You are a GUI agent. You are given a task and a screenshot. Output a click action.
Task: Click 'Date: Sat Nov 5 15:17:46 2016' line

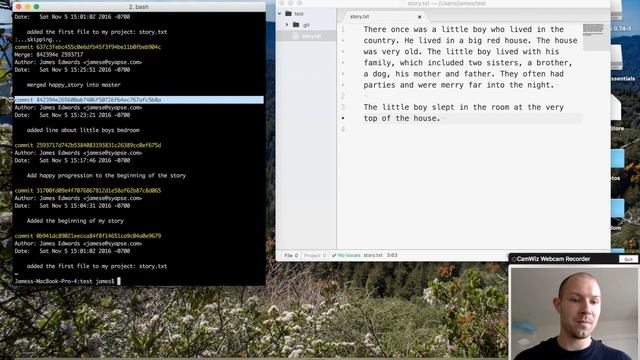pos(72,160)
